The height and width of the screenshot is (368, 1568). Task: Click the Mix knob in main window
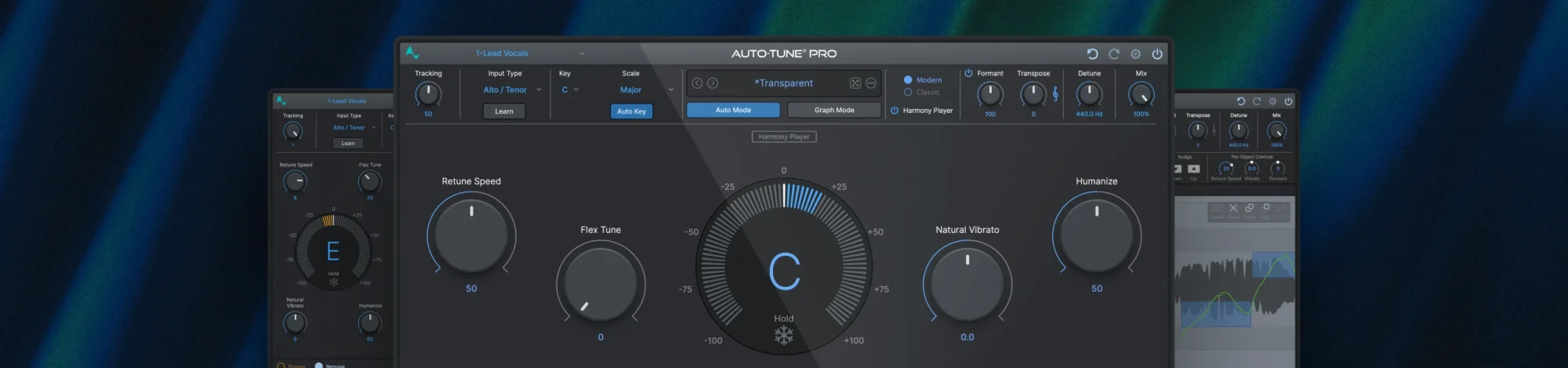coord(1141,95)
